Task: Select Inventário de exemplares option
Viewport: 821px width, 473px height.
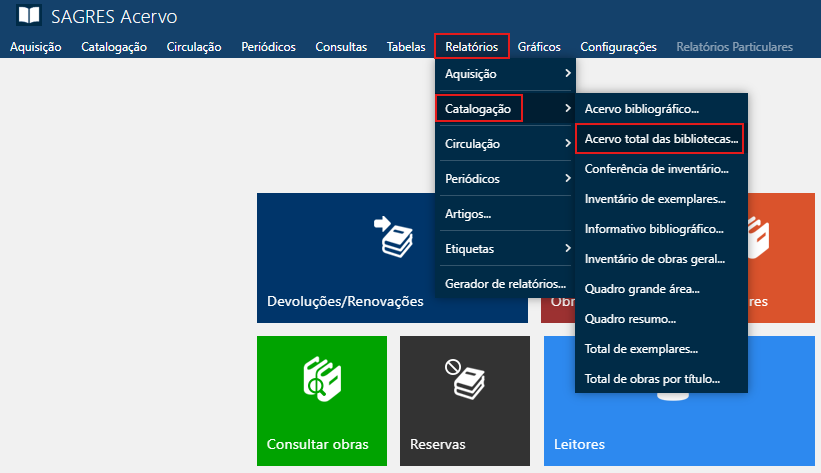Action: pos(654,199)
